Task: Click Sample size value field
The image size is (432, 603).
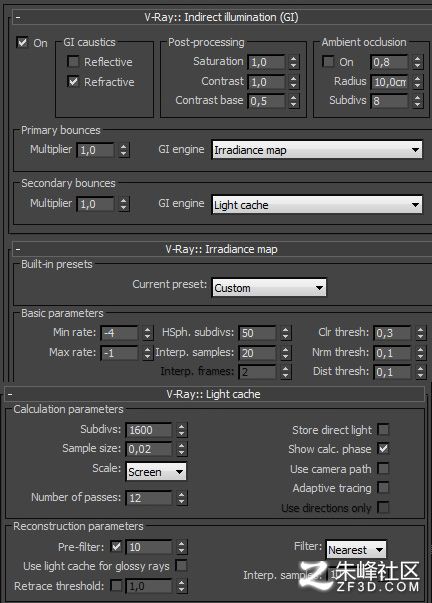Action: (149, 449)
